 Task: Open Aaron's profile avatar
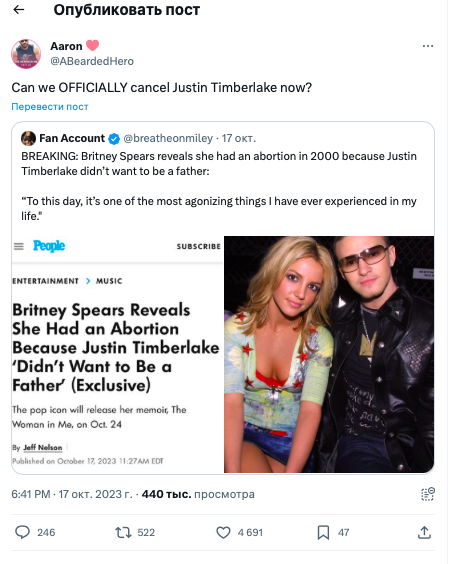click(26, 54)
